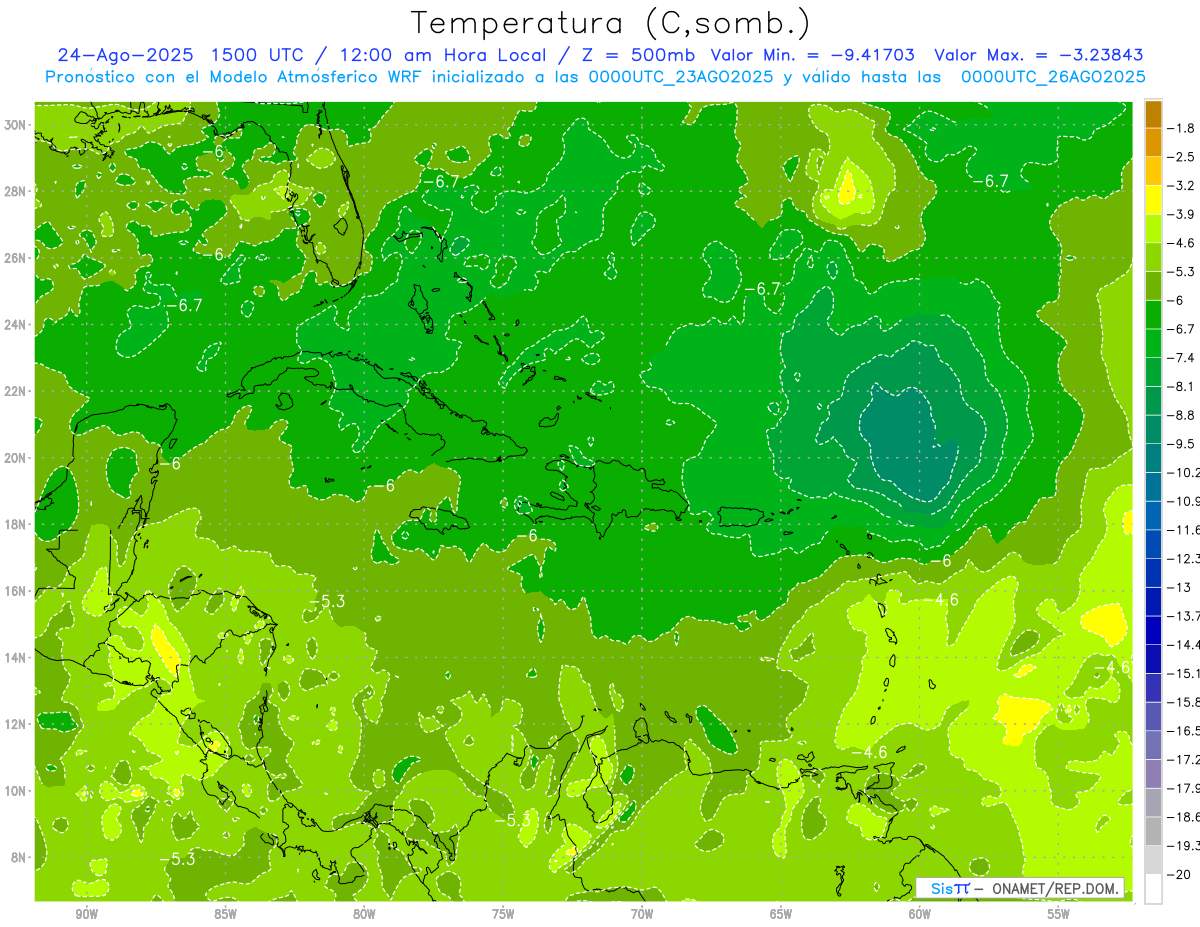
Task: Click the blue 'Sis' logo text in credit box
Action: [942, 888]
